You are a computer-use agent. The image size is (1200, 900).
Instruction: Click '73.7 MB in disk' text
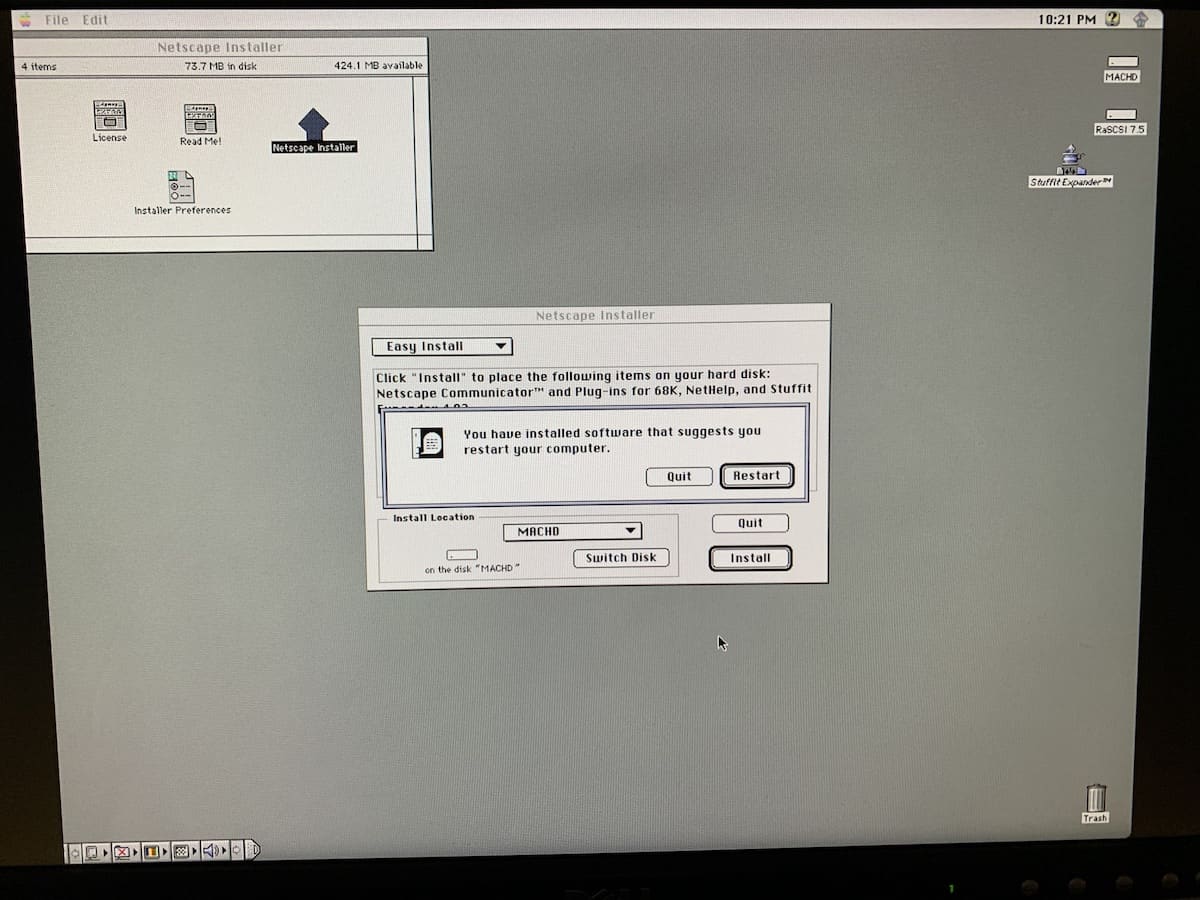pos(220,67)
